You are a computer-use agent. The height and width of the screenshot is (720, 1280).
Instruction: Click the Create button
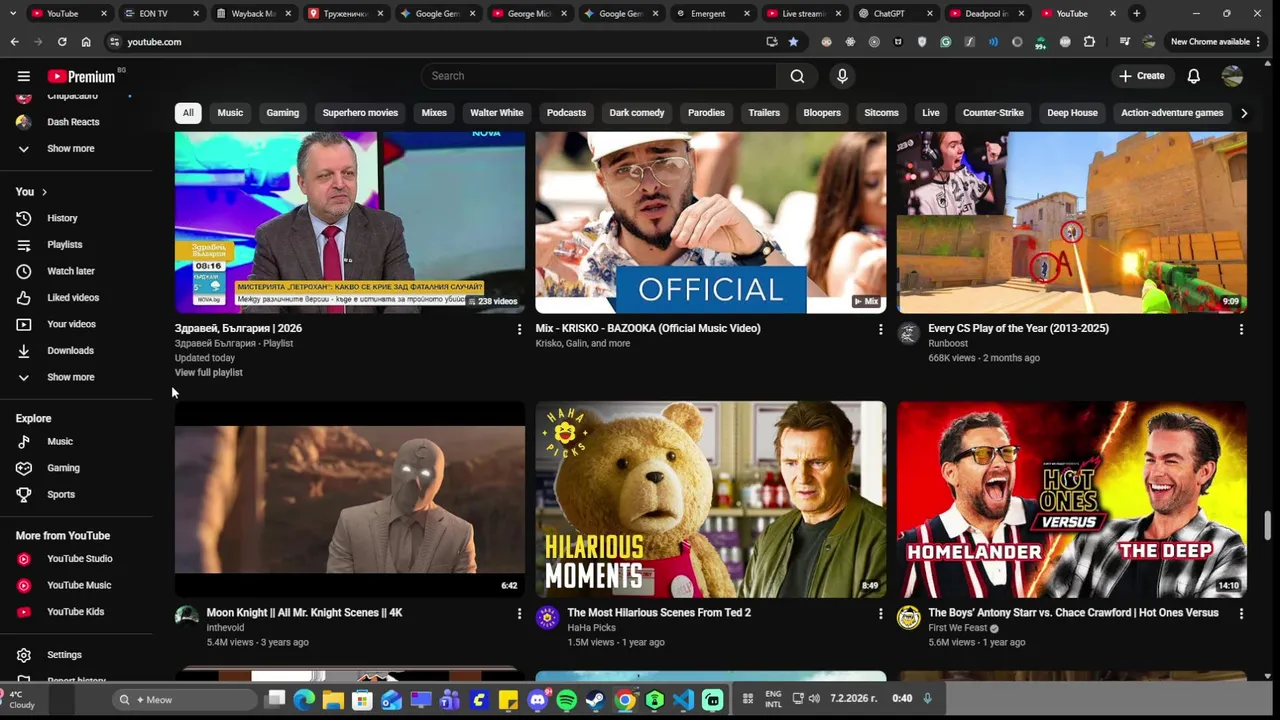pos(1142,76)
